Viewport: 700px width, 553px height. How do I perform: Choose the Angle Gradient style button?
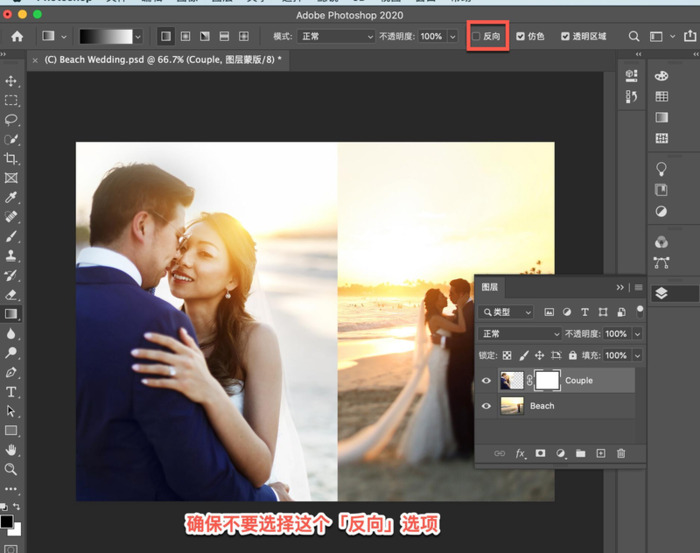point(205,36)
